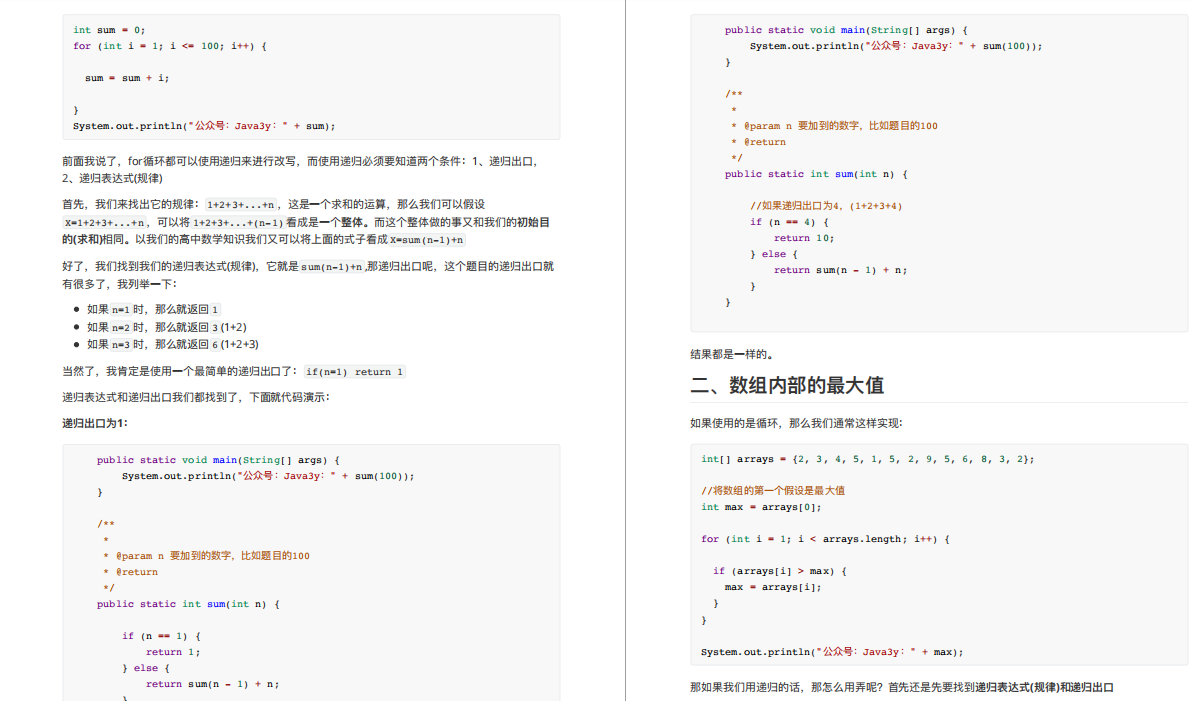This screenshot has width=1192, height=701.
Task: Click the bold text 递归出口为1:
Action: point(95,423)
